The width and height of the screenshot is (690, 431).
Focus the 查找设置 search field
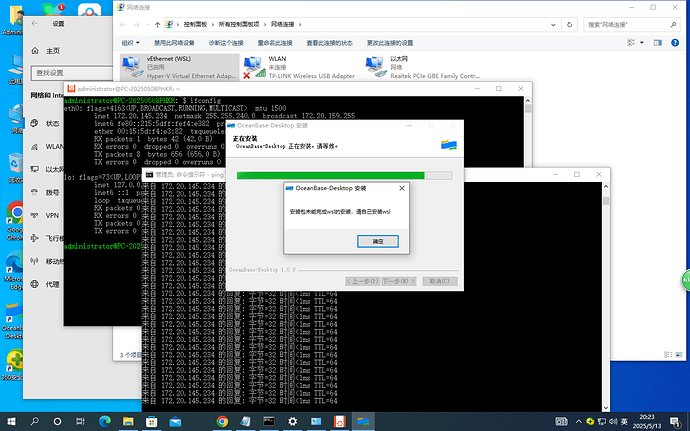(x=72, y=73)
